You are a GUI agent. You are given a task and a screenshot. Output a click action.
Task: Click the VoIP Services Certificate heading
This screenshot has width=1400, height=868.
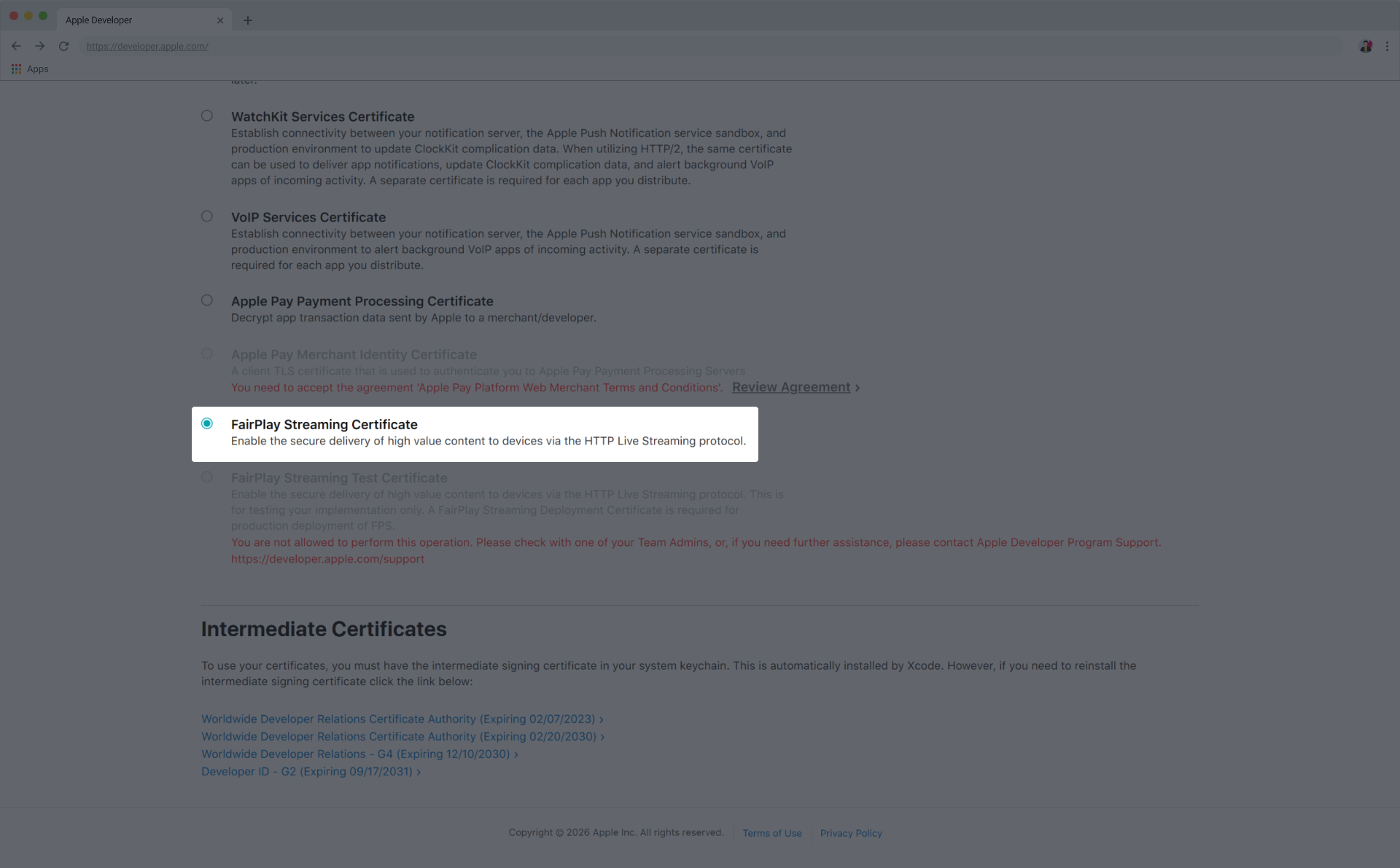(x=308, y=217)
